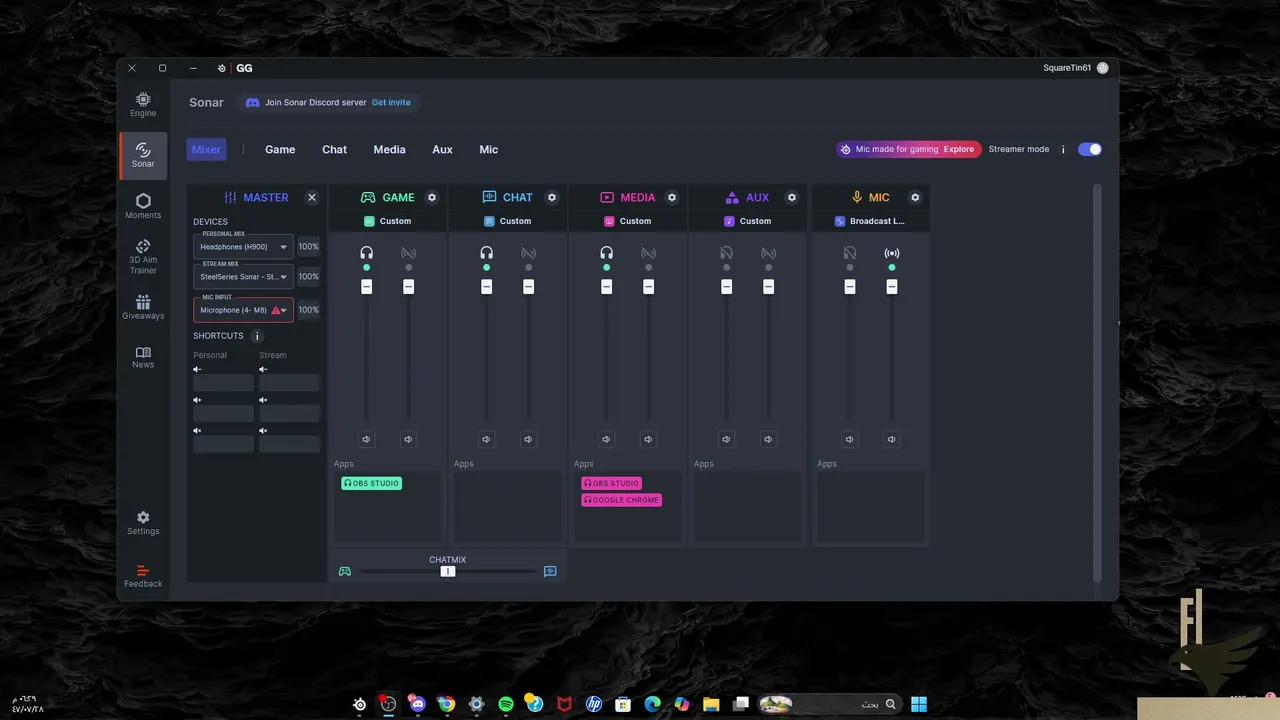Viewport: 1280px width, 720px height.
Task: Toggle CHAT channel stream broadcast output
Action: point(528,253)
